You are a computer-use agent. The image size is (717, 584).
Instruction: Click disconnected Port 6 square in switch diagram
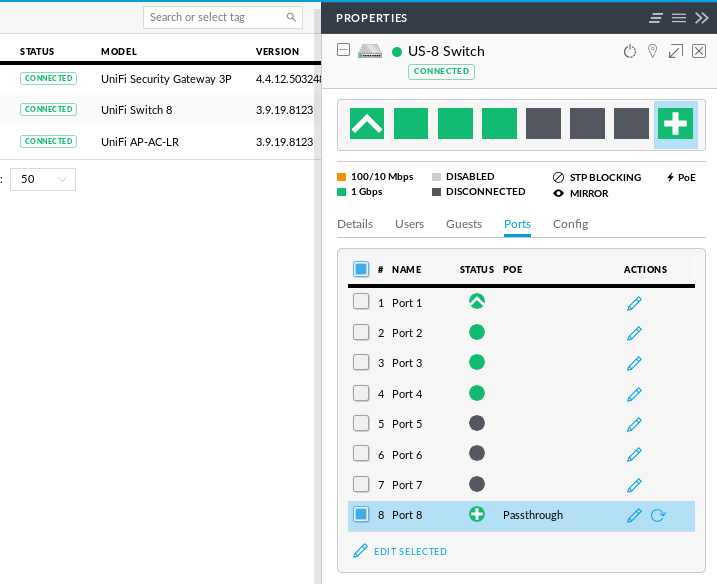coord(587,124)
